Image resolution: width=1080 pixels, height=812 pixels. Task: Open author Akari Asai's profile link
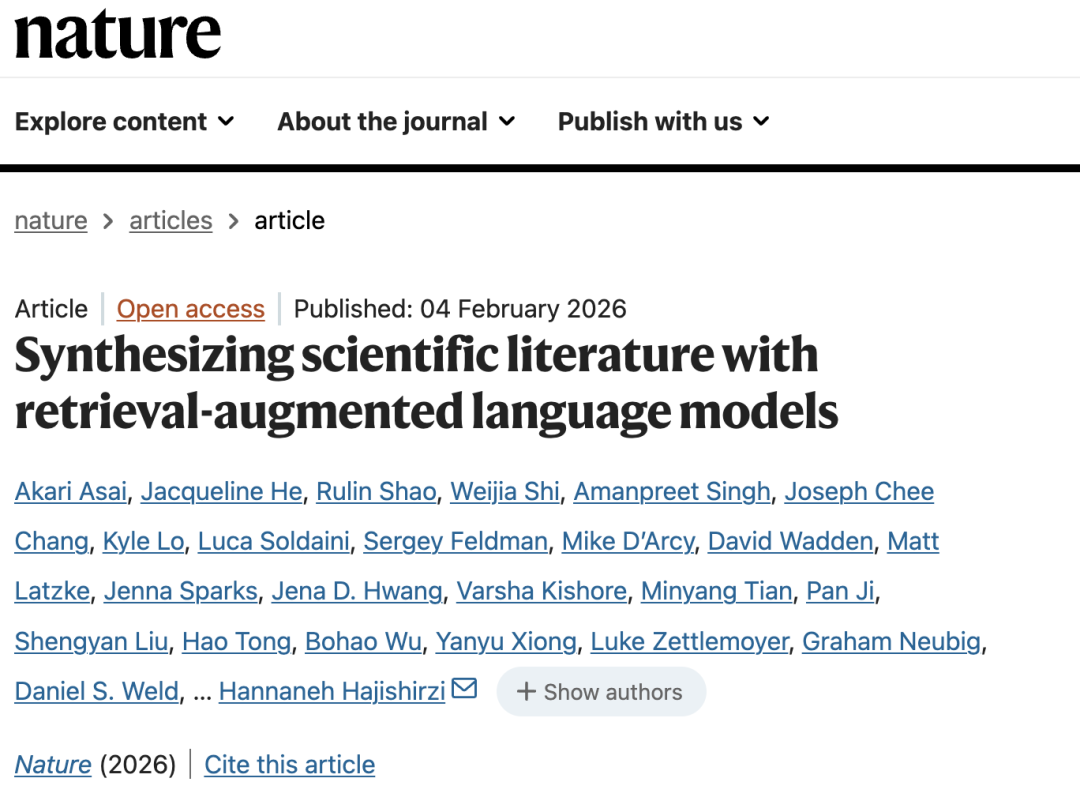click(x=71, y=492)
